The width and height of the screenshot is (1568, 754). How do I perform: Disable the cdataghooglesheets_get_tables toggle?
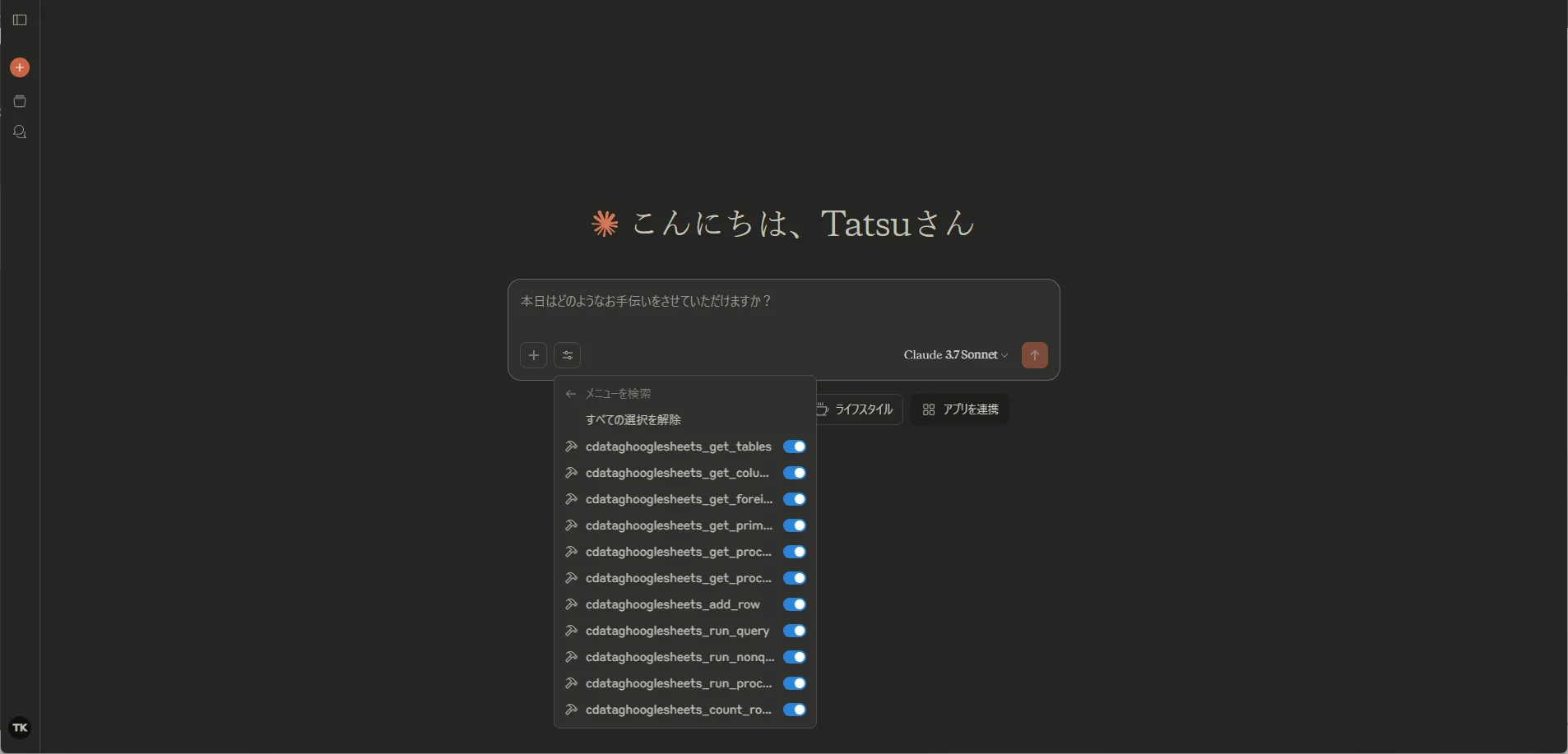click(794, 446)
